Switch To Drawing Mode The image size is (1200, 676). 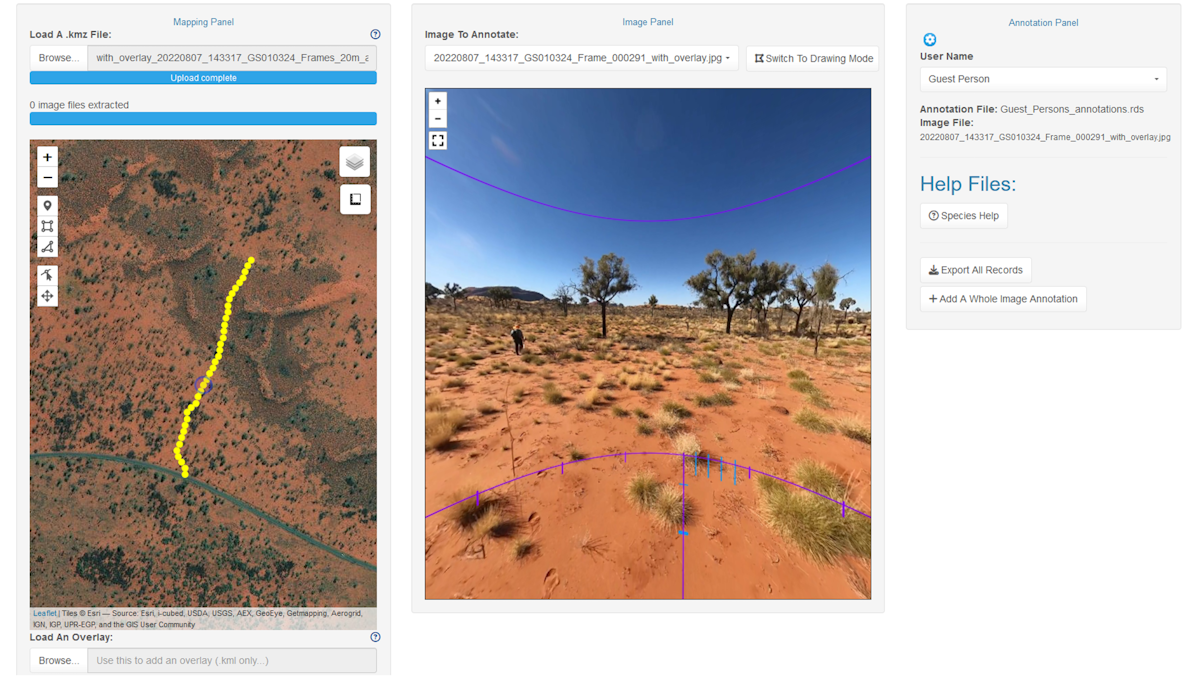[x=813, y=58]
